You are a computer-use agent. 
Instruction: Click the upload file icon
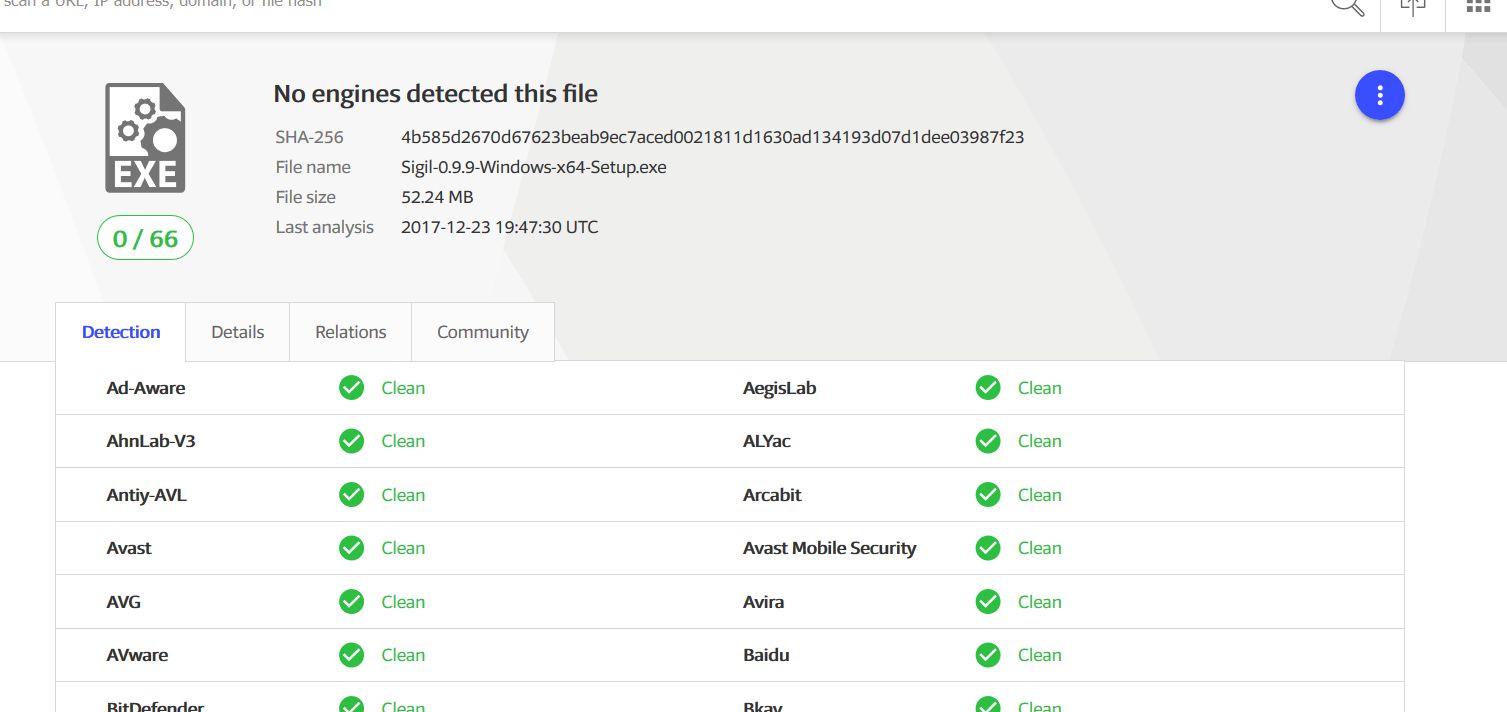point(1412,6)
